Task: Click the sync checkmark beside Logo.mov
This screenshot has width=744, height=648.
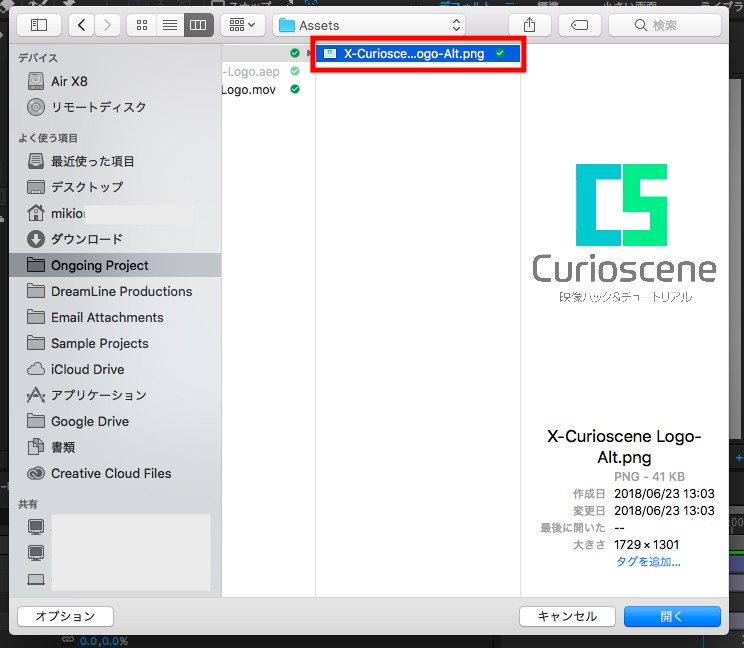Action: (x=295, y=89)
